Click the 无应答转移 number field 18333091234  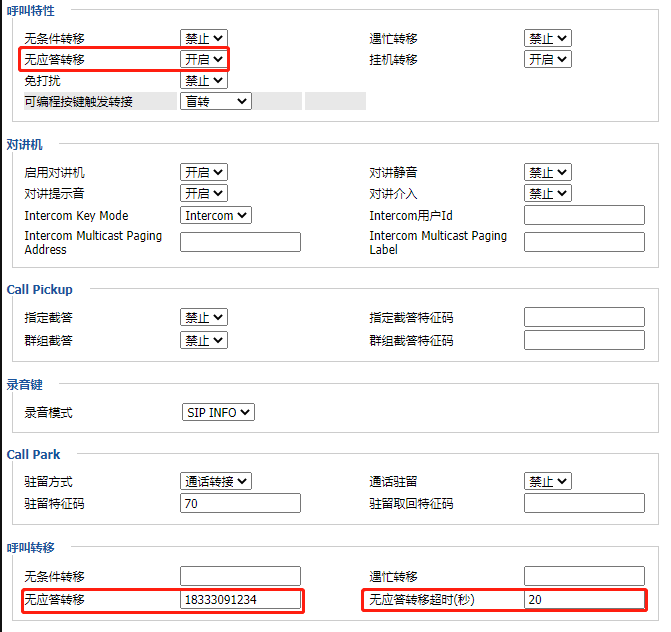click(x=240, y=600)
